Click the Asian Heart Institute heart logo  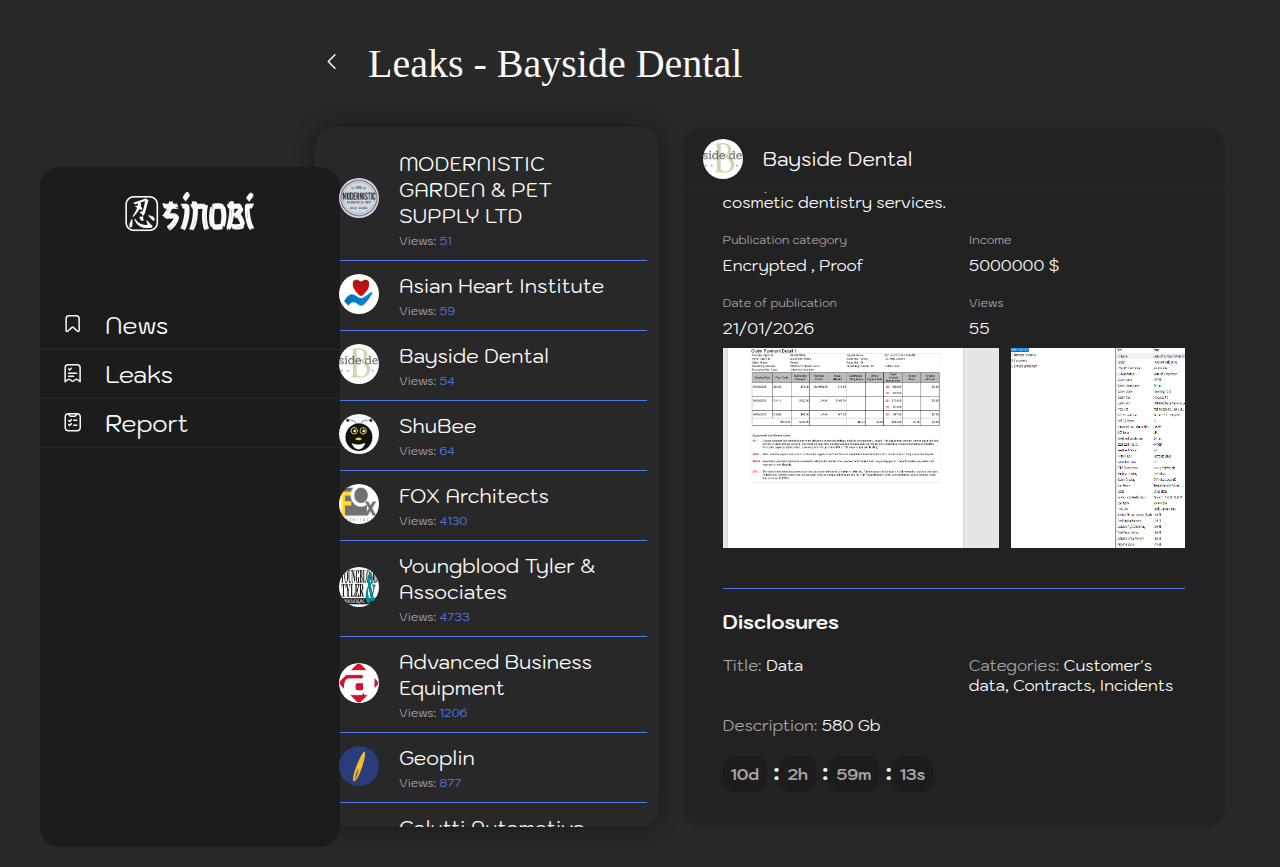(x=359, y=294)
